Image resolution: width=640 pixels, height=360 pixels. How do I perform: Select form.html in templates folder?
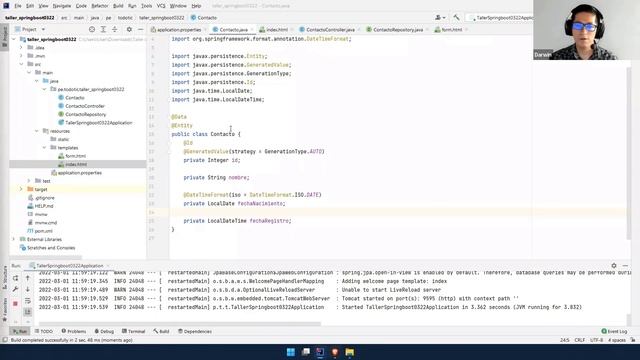point(76,156)
